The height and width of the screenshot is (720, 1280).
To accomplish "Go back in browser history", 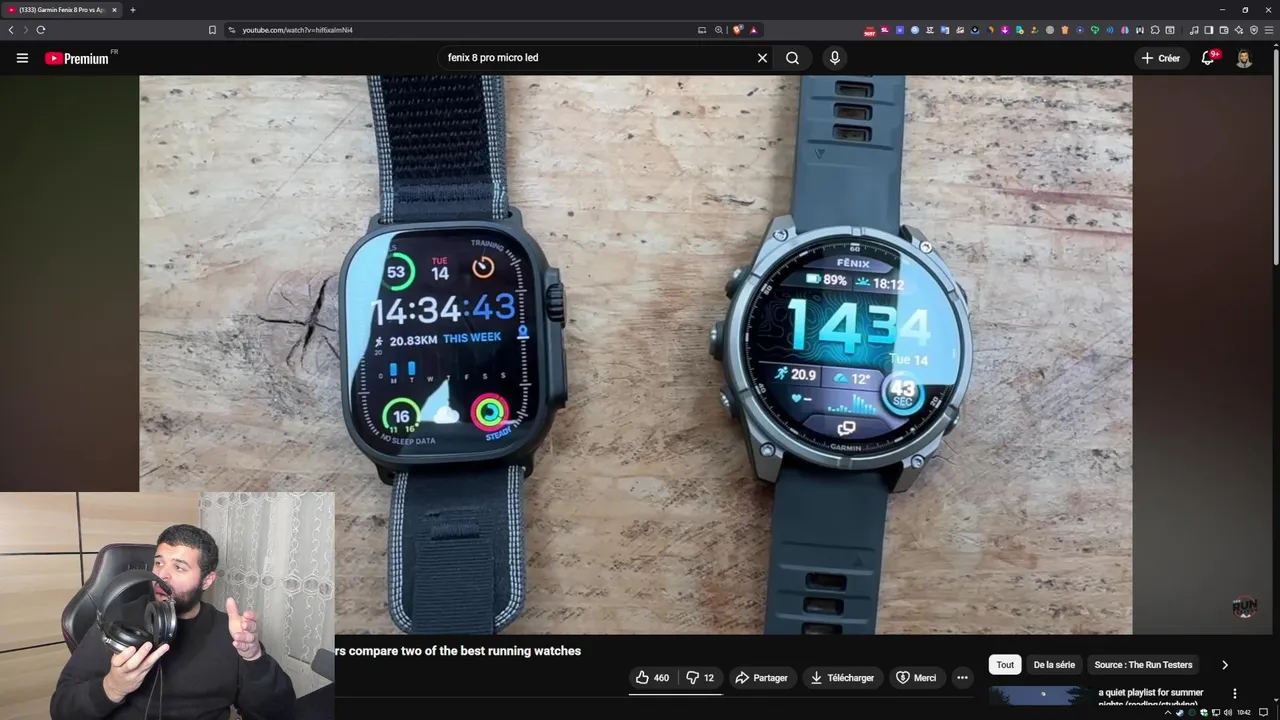I will (x=11, y=30).
